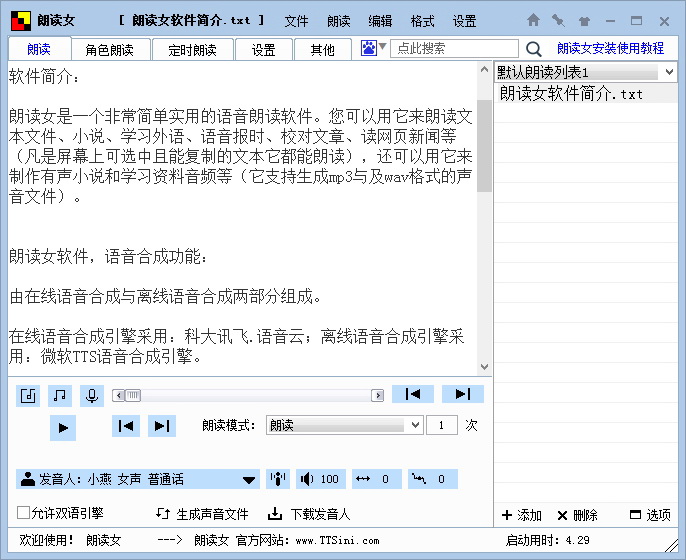Open the skin (shirt) icon
This screenshot has height=560, width=686.
click(x=584, y=21)
